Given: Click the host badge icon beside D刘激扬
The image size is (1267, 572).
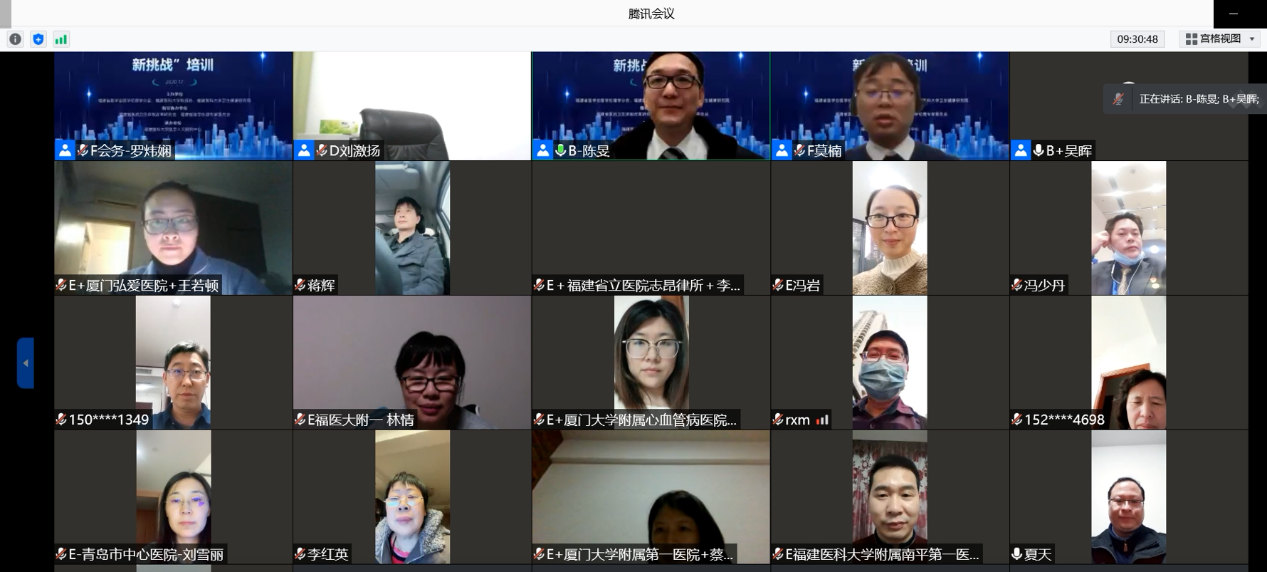Looking at the screenshot, I should (304, 150).
